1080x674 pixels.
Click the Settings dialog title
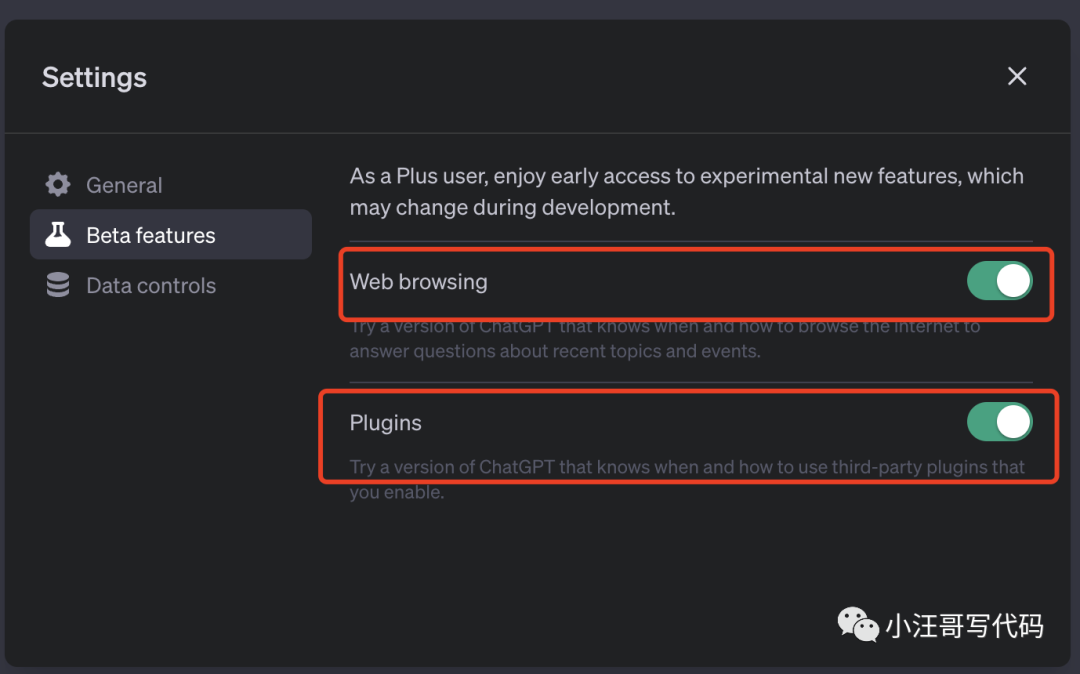94,78
